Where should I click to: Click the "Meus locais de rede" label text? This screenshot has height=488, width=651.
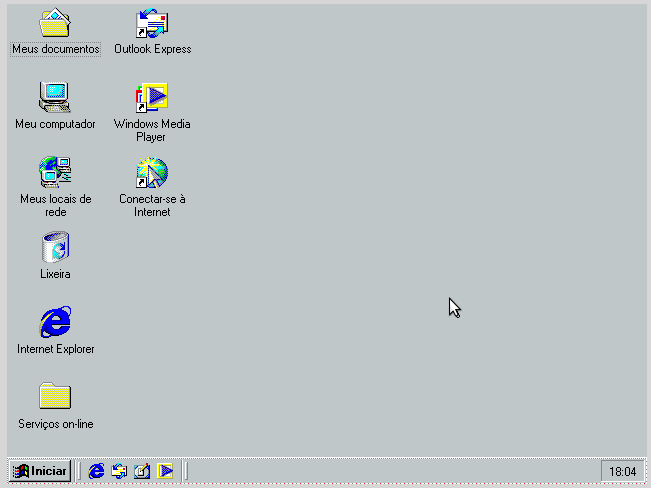(56, 206)
